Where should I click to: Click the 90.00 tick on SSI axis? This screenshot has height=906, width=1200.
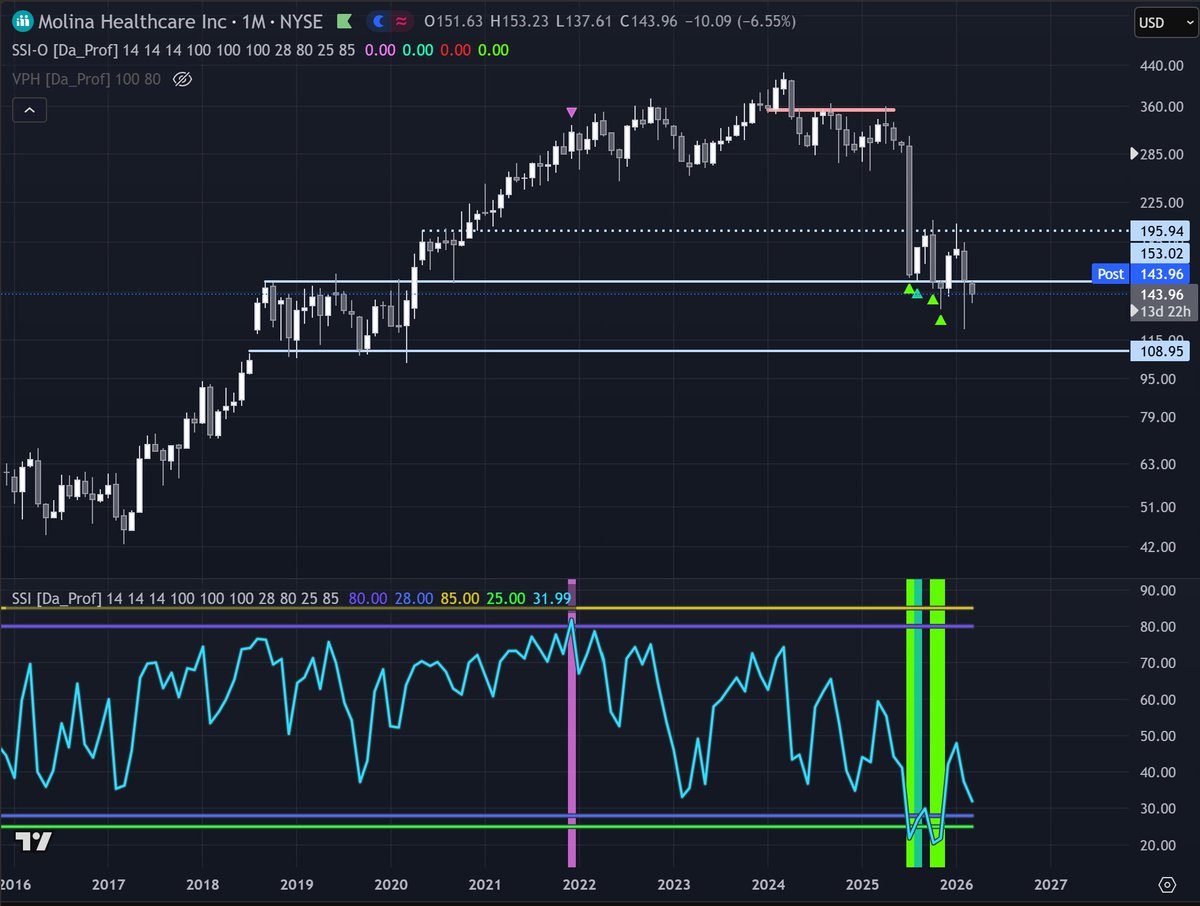1160,590
